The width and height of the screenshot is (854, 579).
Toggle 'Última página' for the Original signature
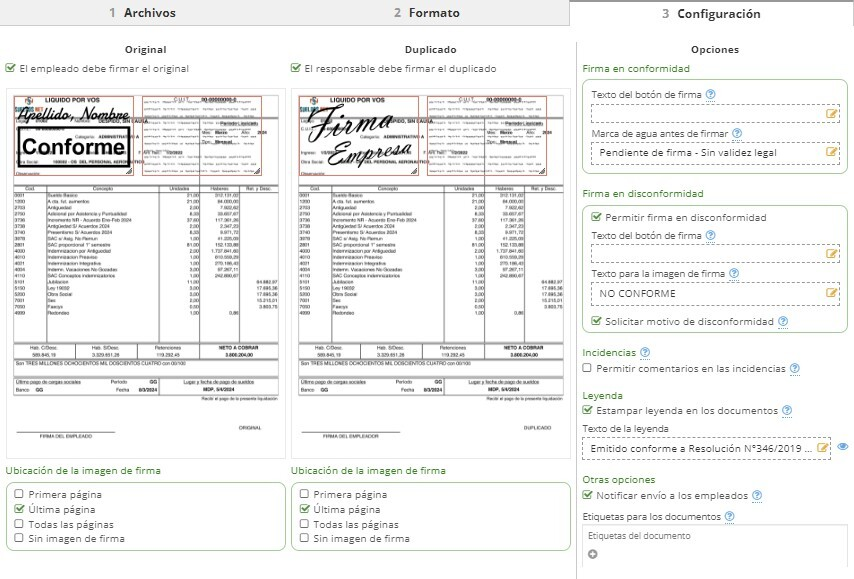[19, 509]
